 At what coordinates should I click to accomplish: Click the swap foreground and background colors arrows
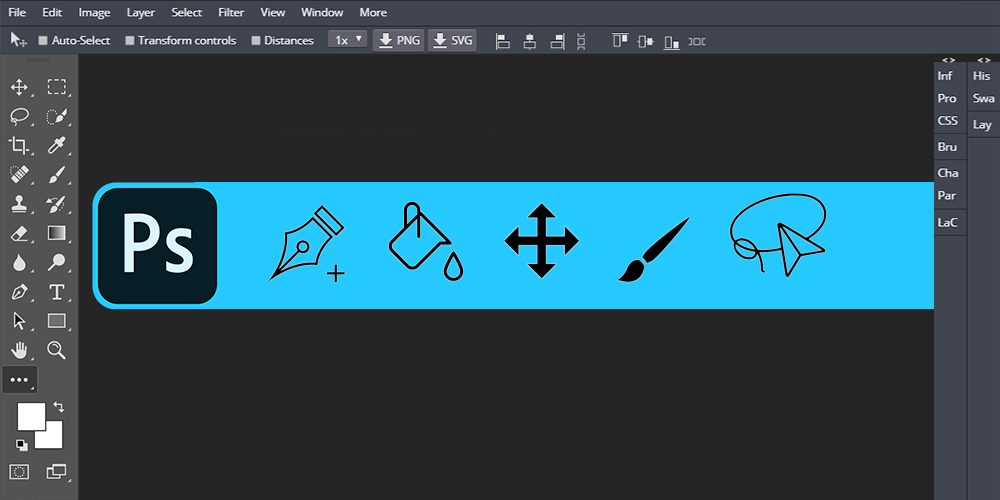59,407
